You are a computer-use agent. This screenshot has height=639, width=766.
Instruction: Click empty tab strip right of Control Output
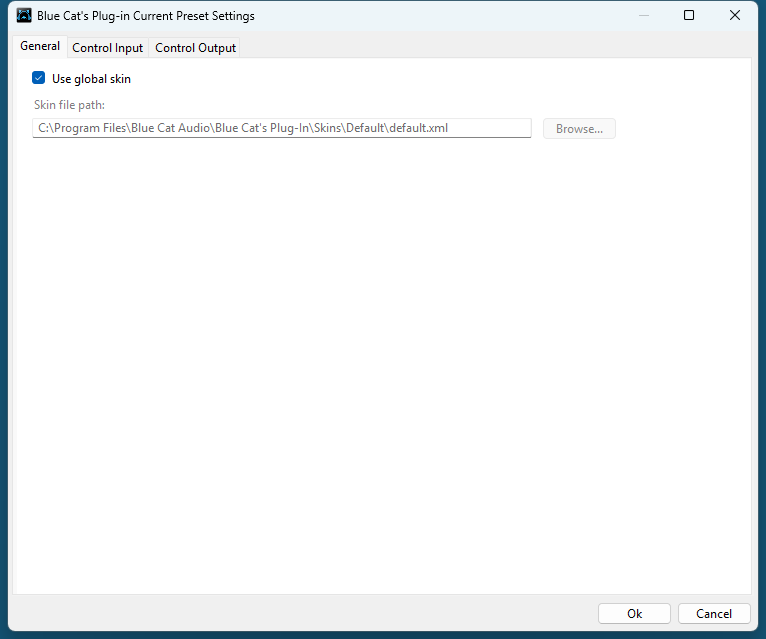click(490, 48)
